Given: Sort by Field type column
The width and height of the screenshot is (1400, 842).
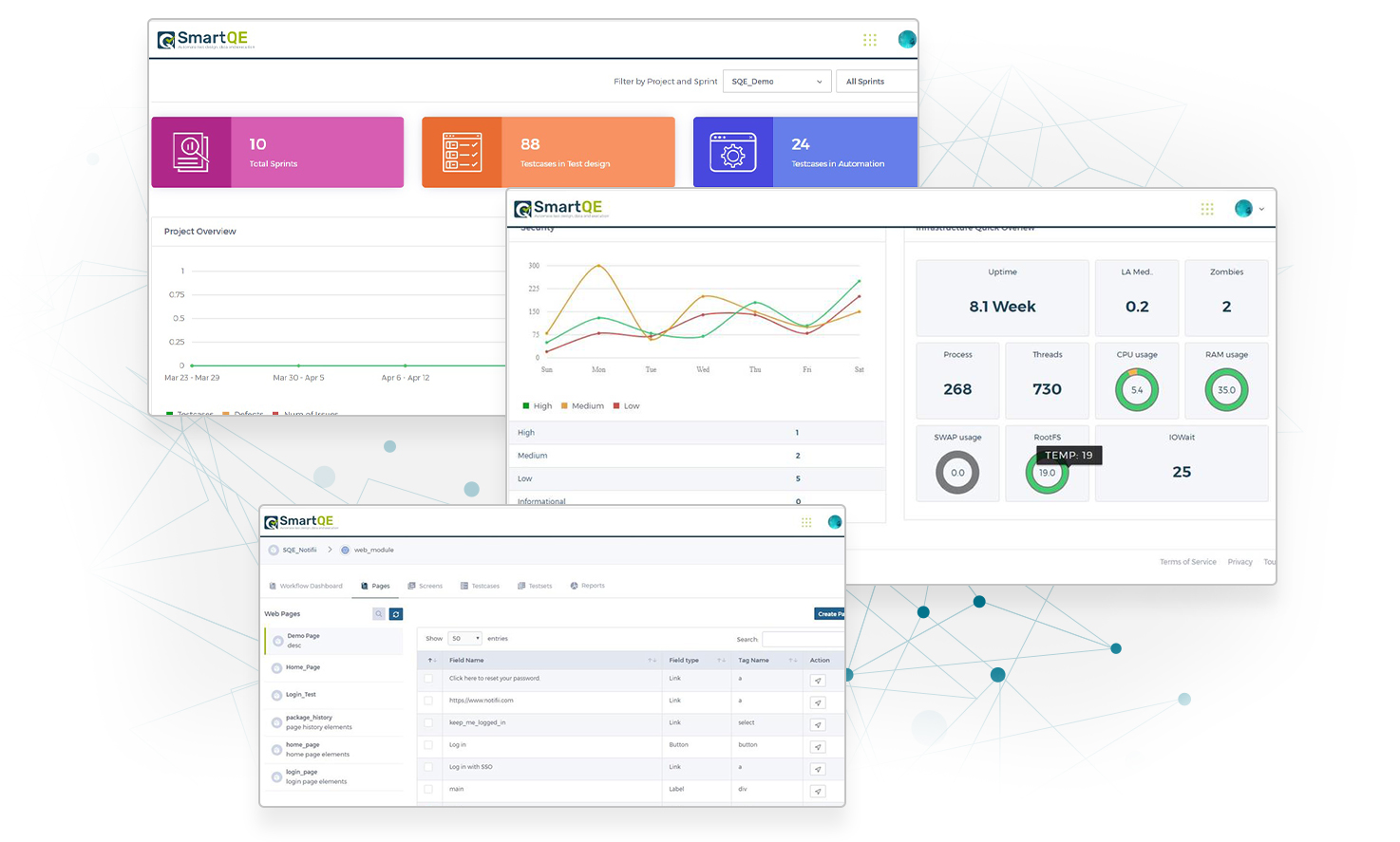Looking at the screenshot, I should (696, 661).
